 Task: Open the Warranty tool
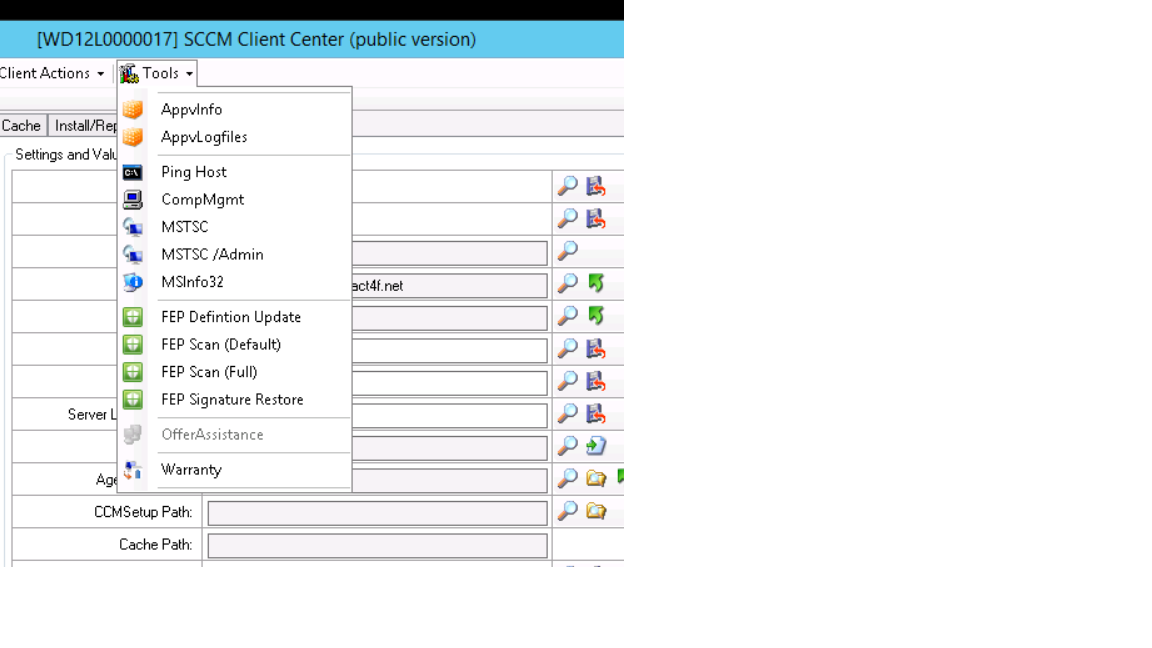pos(234,469)
